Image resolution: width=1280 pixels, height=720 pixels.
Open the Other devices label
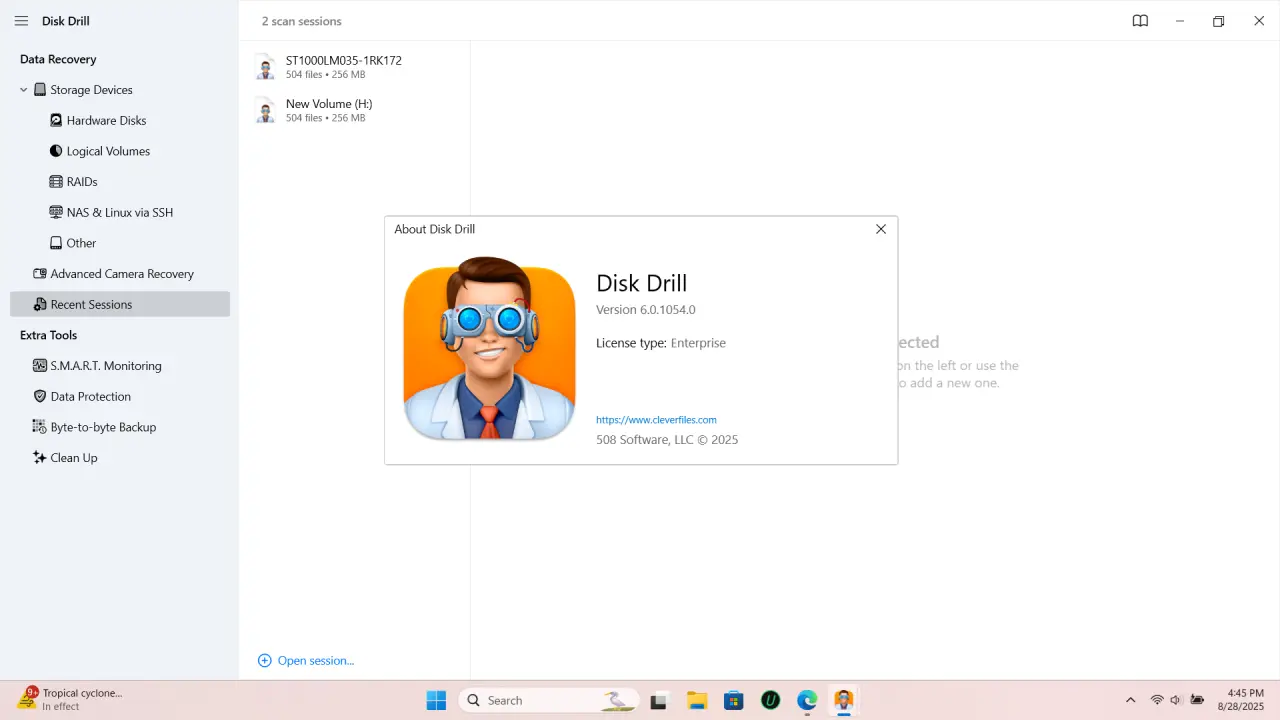[81, 243]
